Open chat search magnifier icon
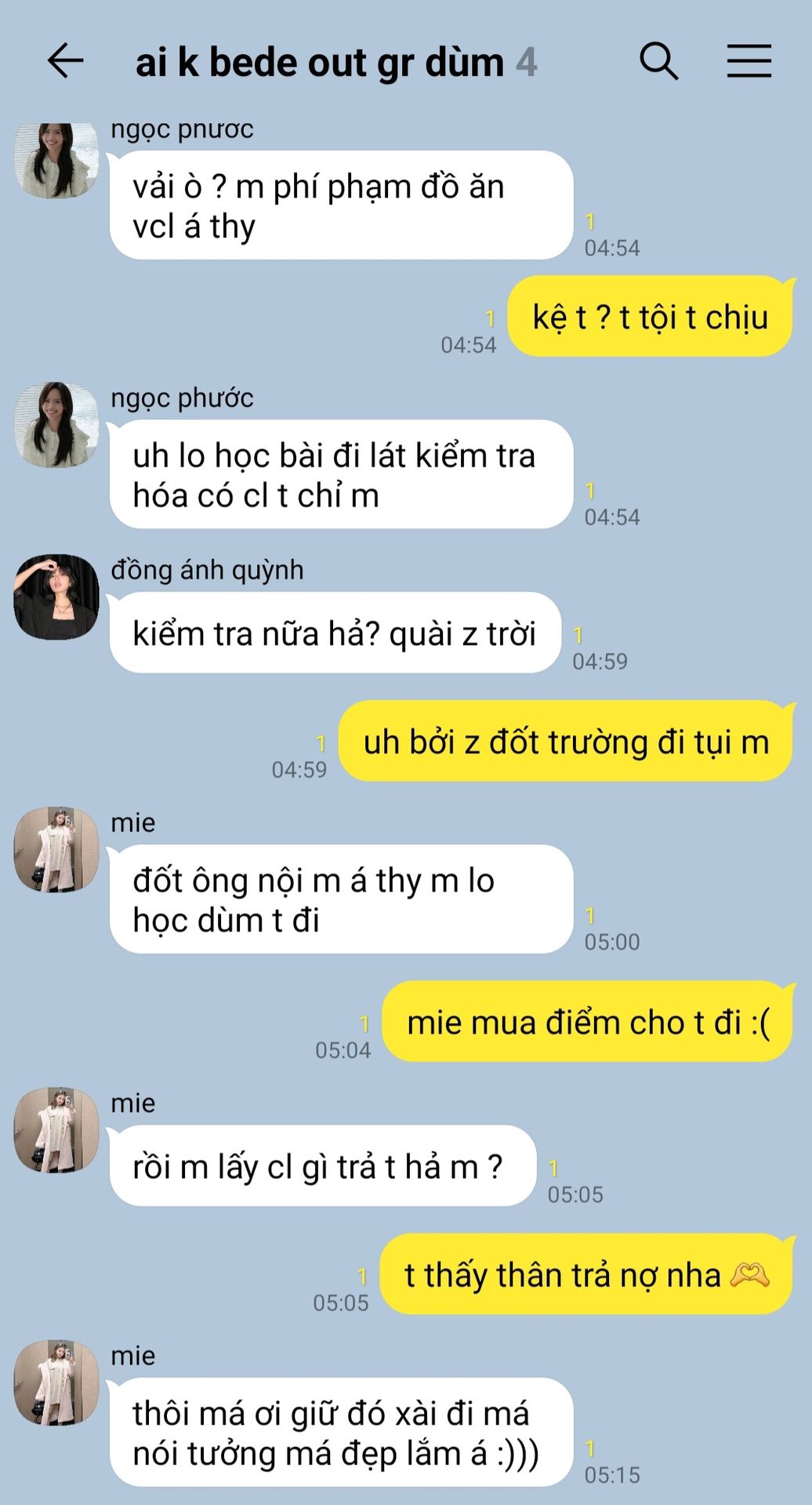 tap(658, 61)
